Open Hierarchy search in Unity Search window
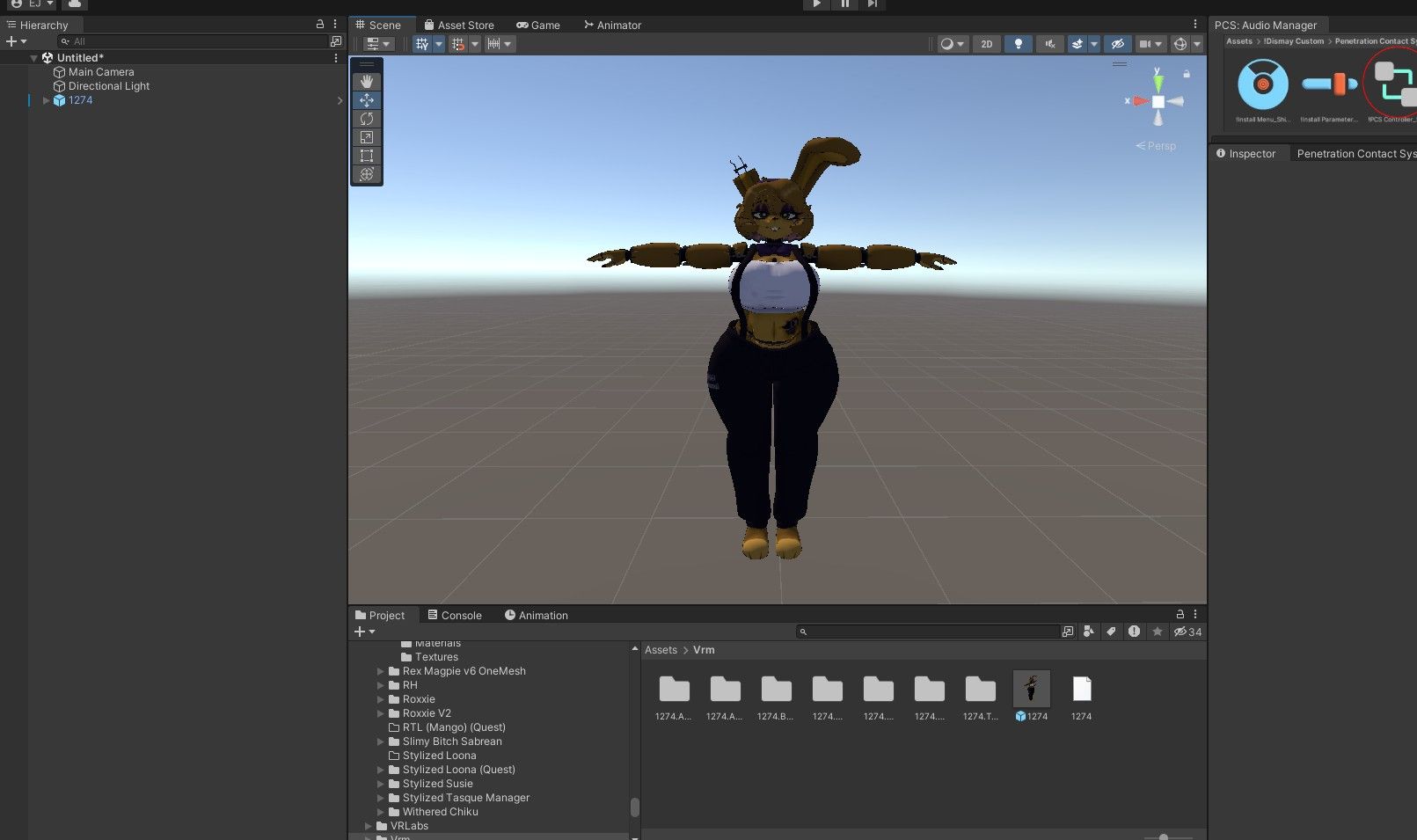Viewport: 1417px width, 840px height. [336, 41]
